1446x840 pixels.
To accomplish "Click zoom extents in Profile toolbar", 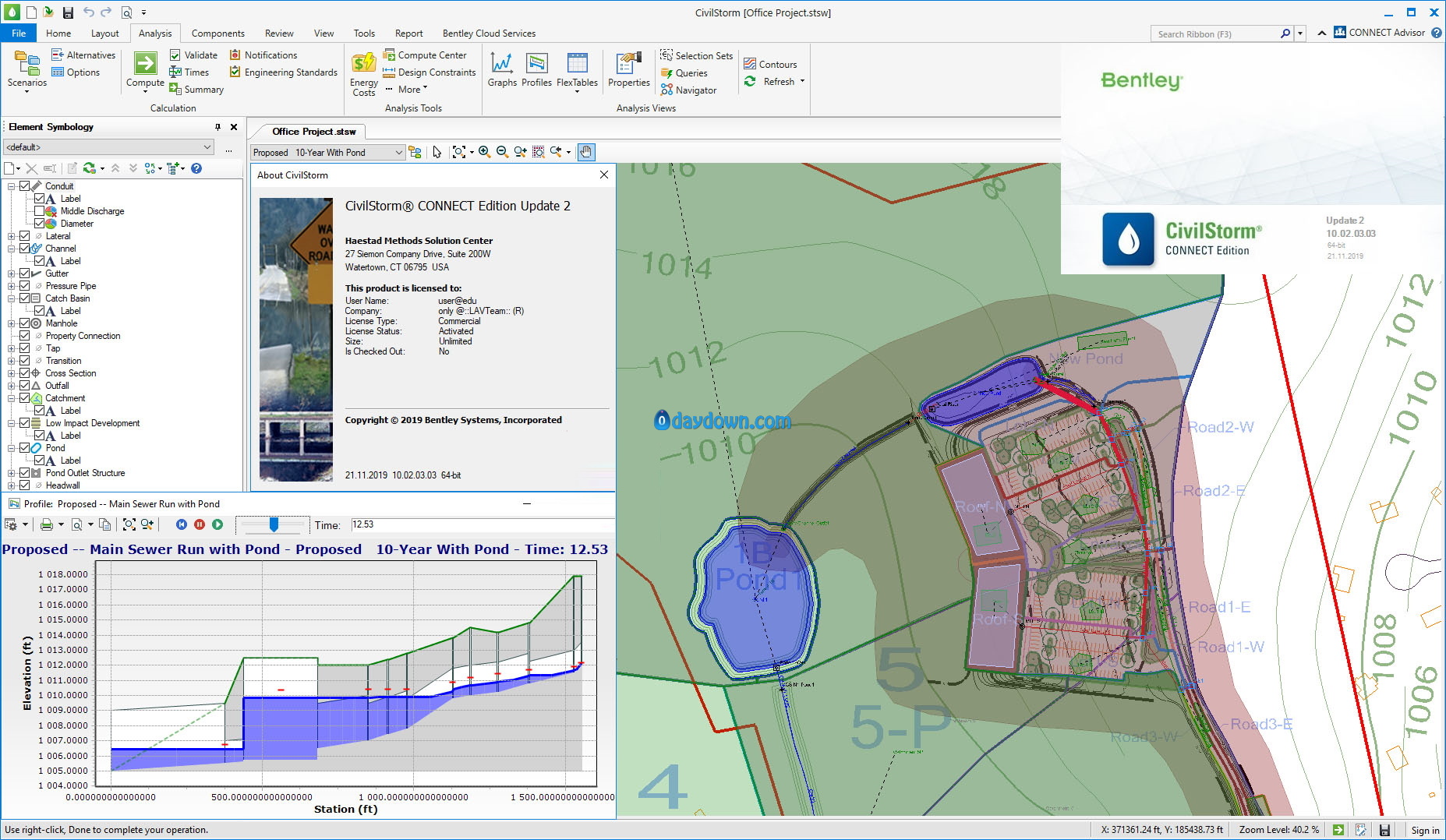I will point(129,524).
